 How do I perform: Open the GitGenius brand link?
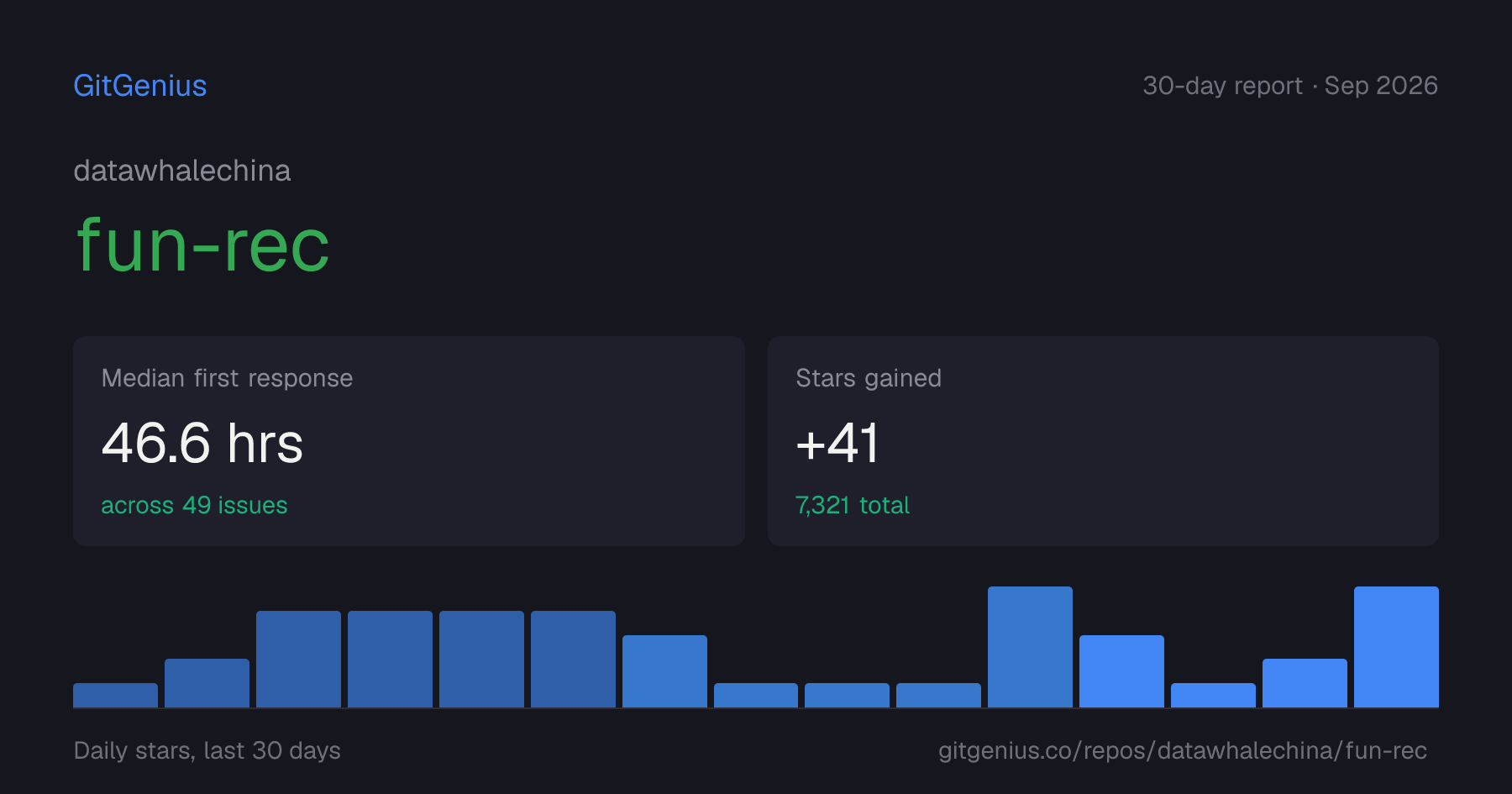click(x=140, y=86)
